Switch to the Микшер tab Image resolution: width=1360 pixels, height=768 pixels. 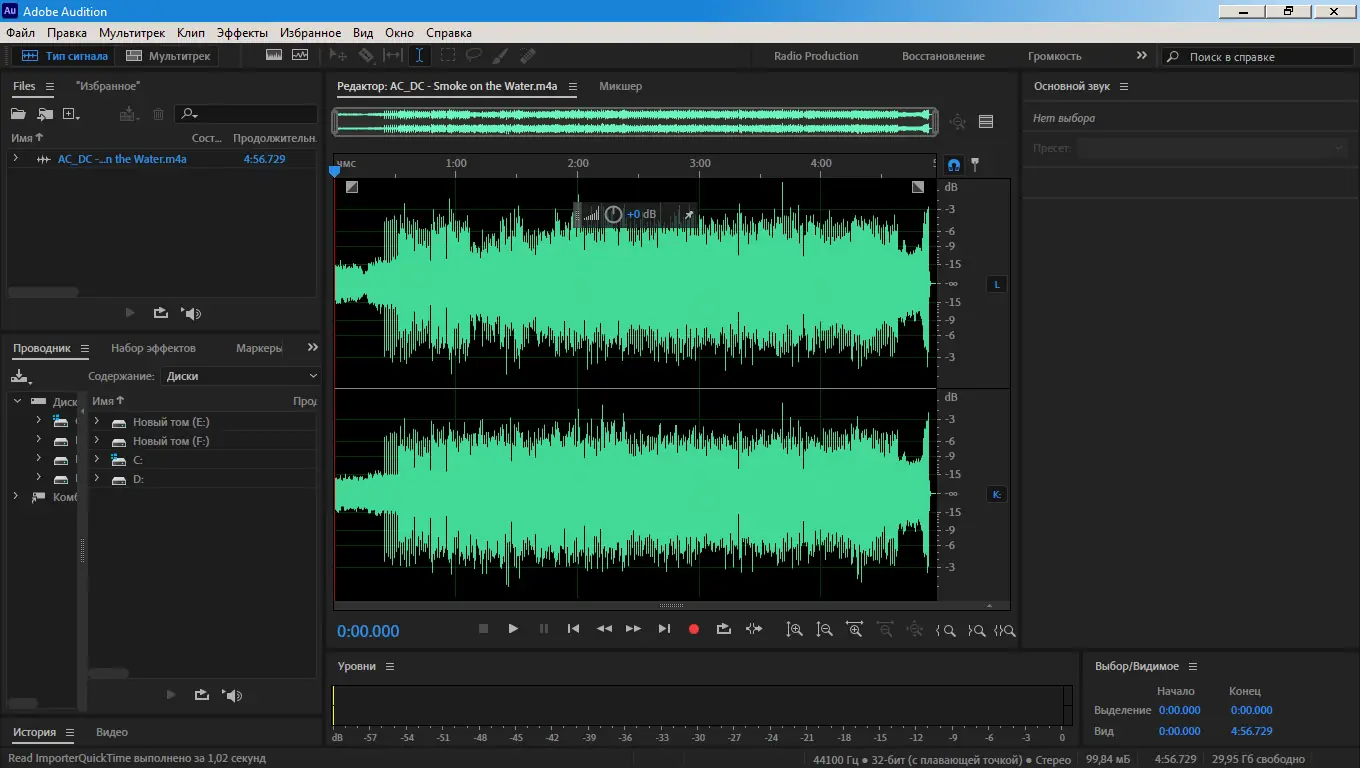tap(620, 86)
